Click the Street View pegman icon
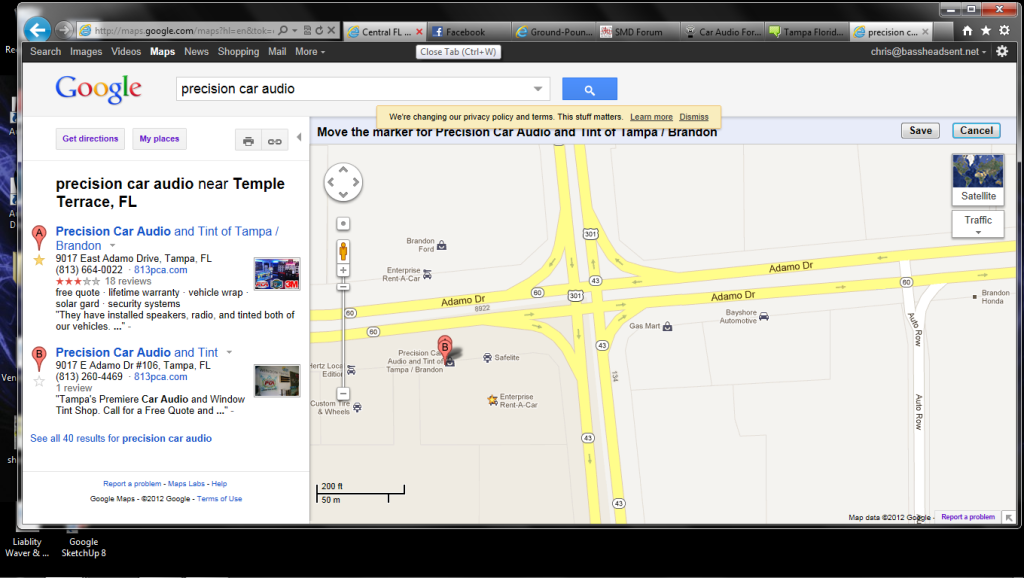 [x=343, y=249]
